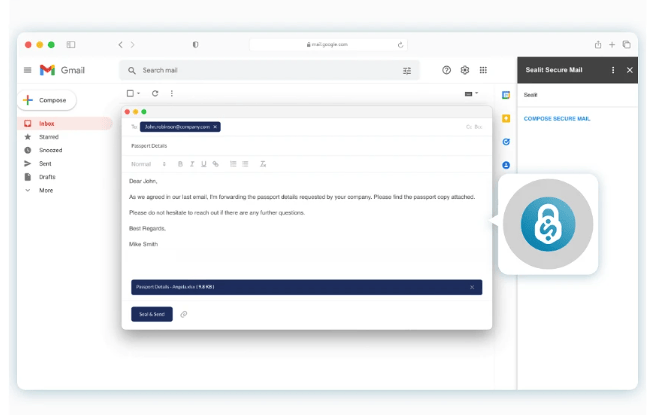
Task: Go to the Drafts folder
Action: tap(47, 177)
